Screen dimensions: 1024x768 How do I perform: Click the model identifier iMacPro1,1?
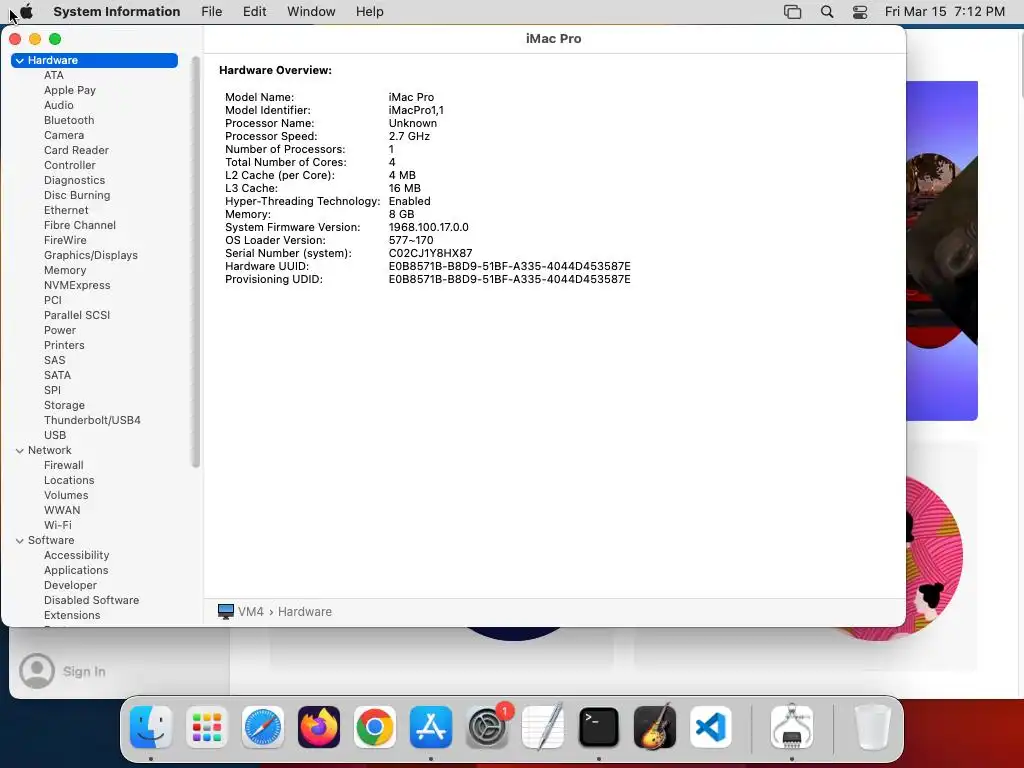pos(416,110)
